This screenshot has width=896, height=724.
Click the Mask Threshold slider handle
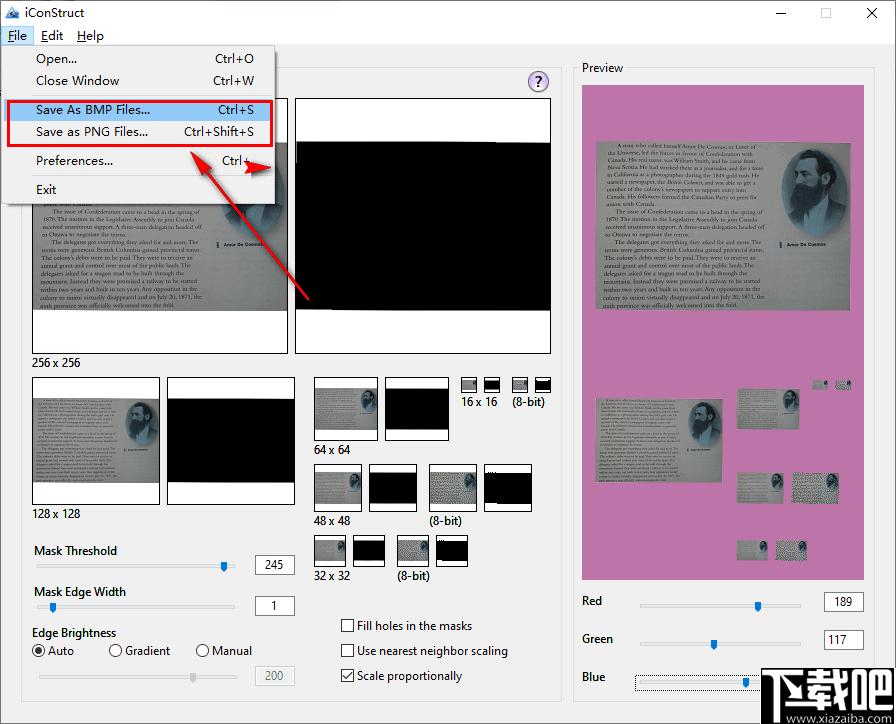224,566
